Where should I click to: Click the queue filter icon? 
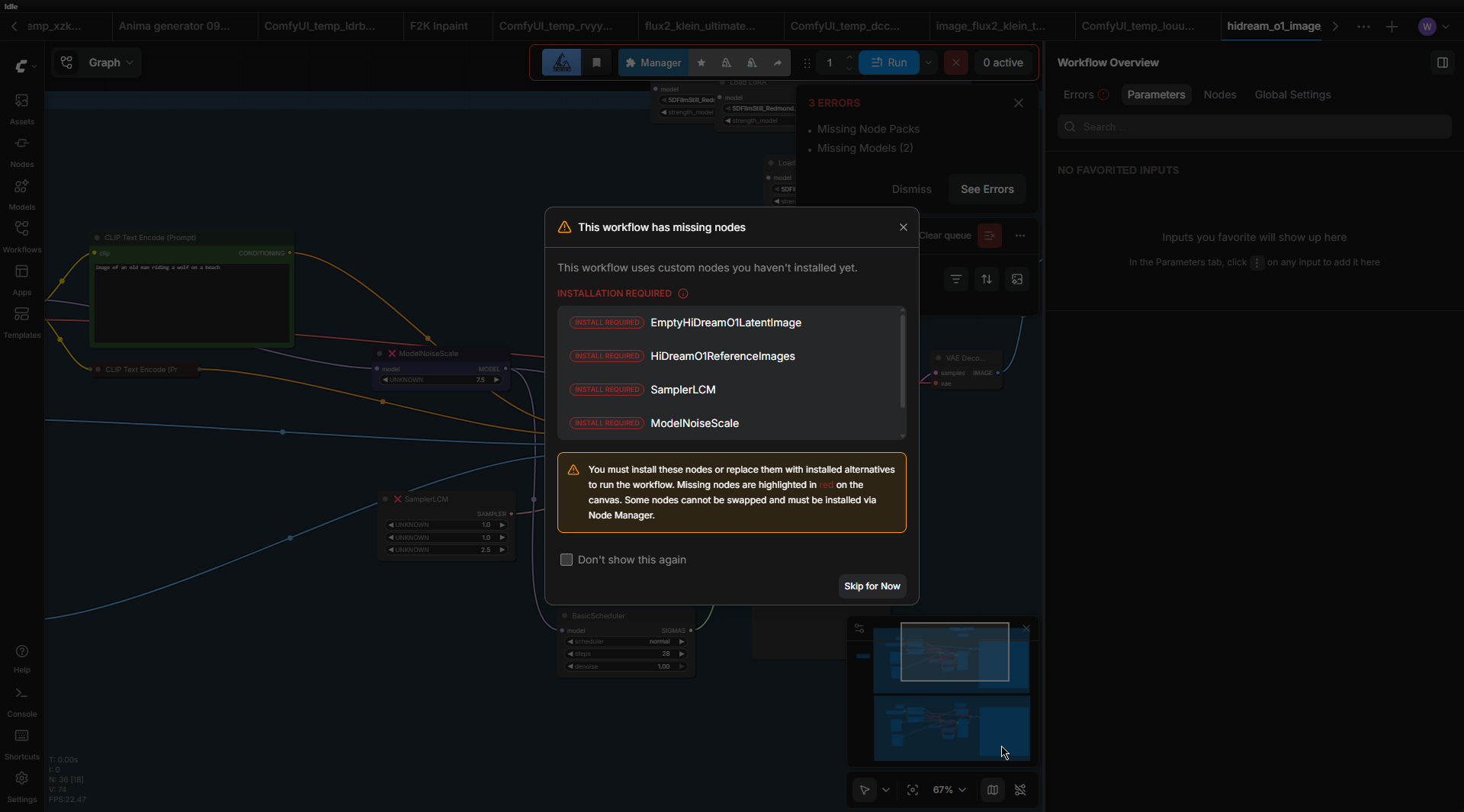click(955, 279)
